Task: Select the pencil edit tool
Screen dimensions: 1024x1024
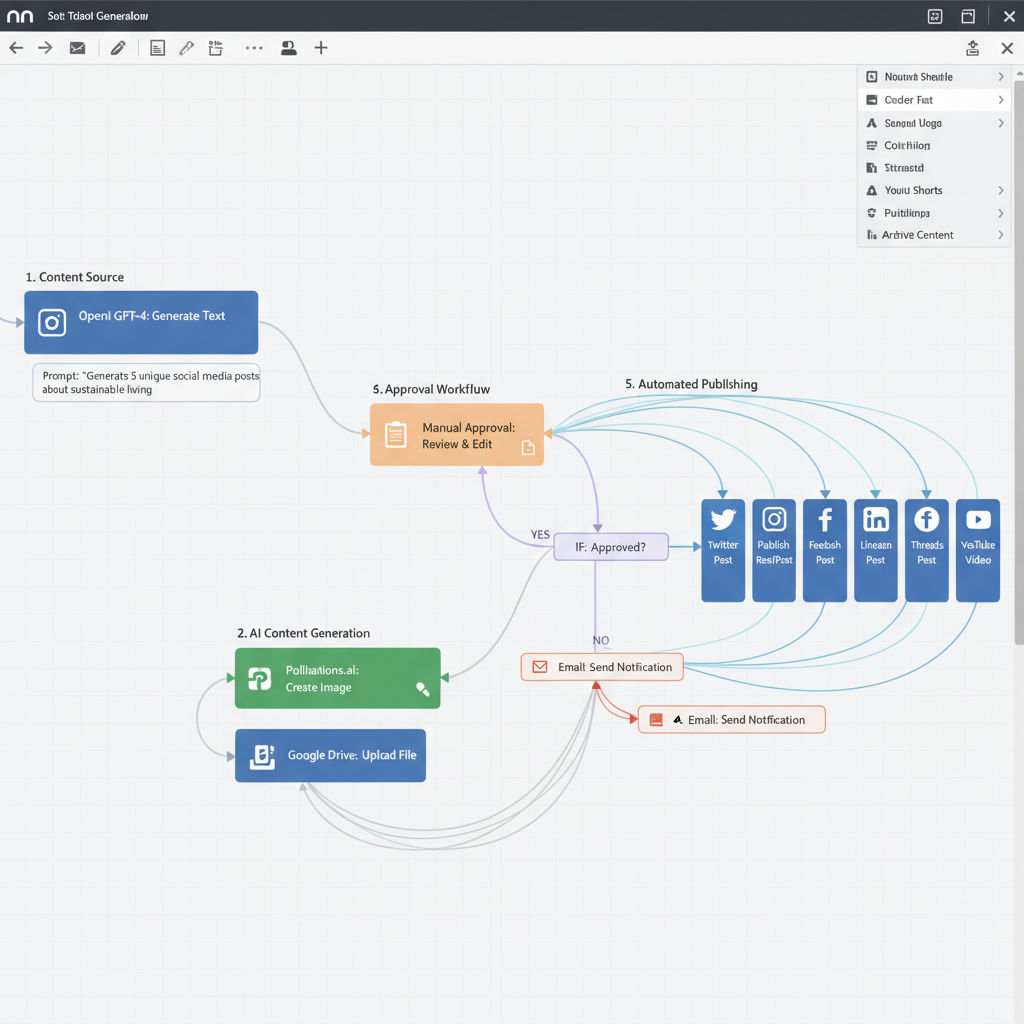Action: (x=118, y=48)
